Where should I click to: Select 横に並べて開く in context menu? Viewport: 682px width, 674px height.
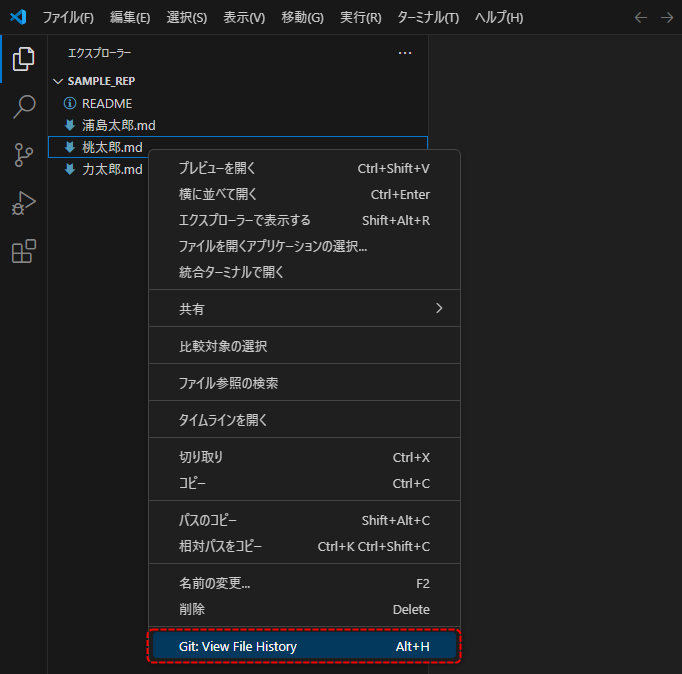click(304, 194)
